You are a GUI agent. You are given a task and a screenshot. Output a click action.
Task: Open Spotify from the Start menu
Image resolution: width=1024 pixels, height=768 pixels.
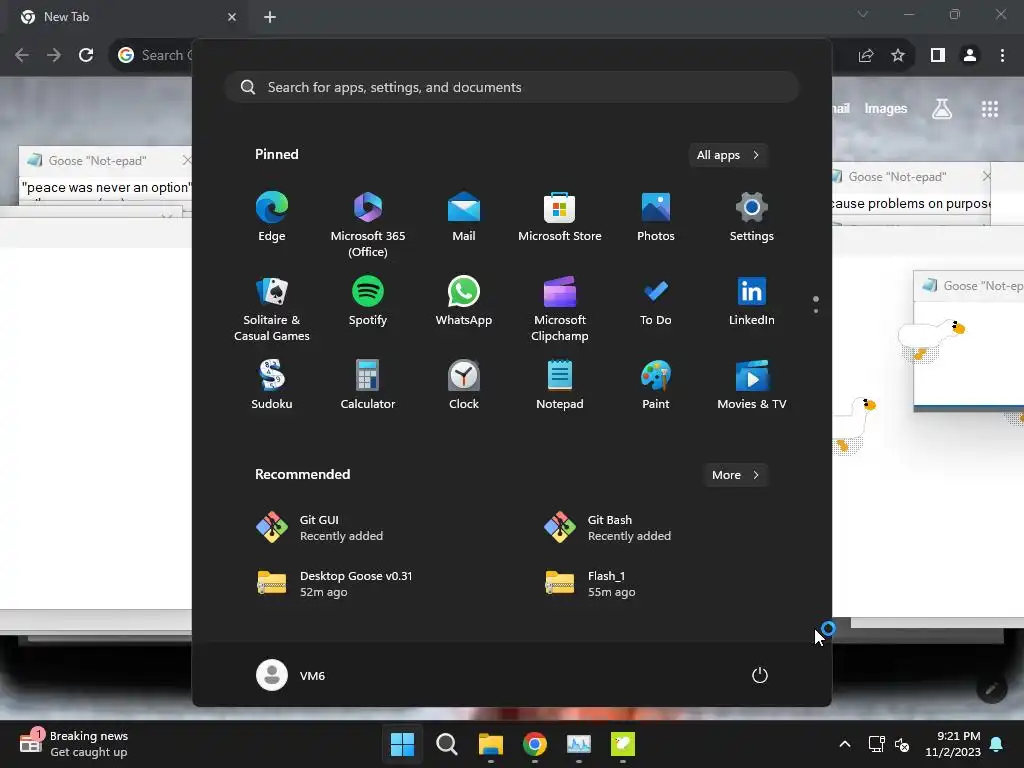(x=368, y=301)
